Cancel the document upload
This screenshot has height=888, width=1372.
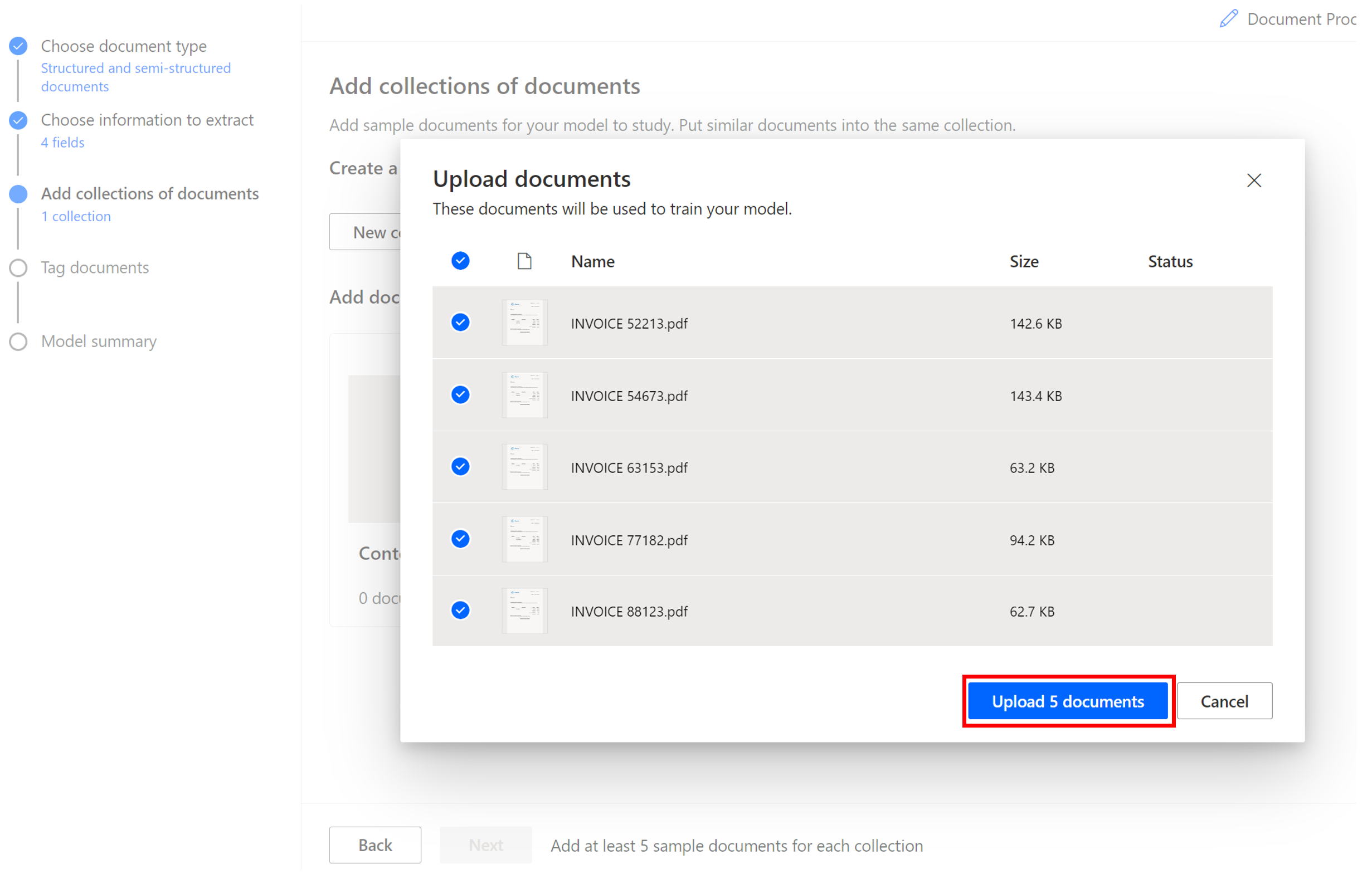coord(1224,701)
